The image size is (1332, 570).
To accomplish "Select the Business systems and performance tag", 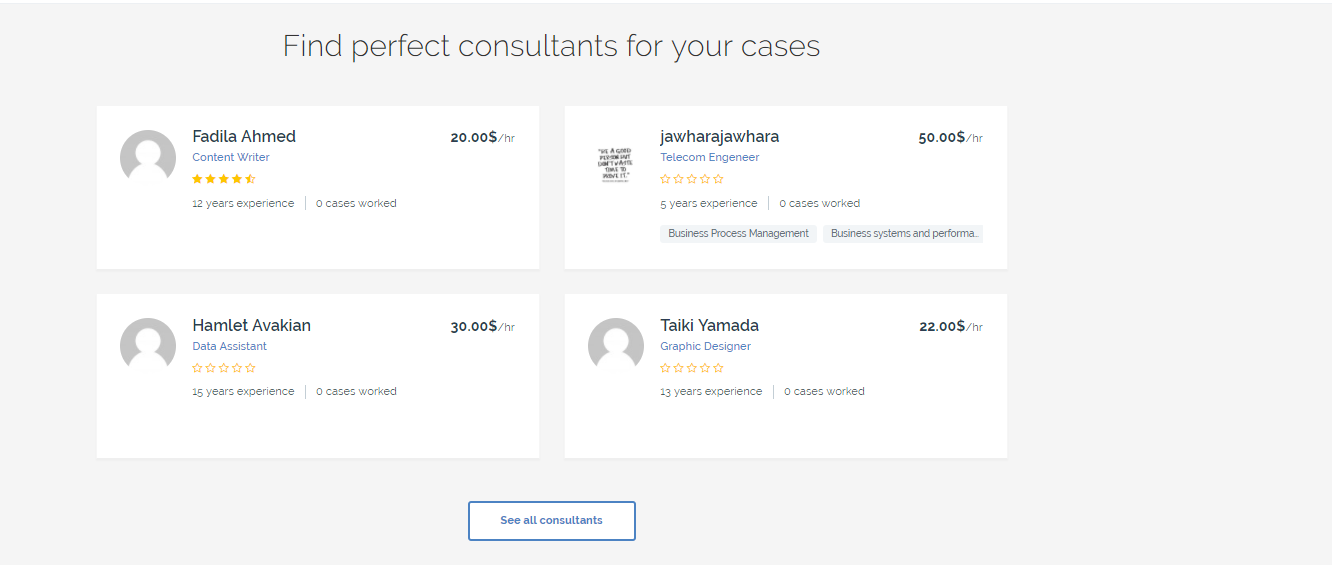I will [903, 234].
